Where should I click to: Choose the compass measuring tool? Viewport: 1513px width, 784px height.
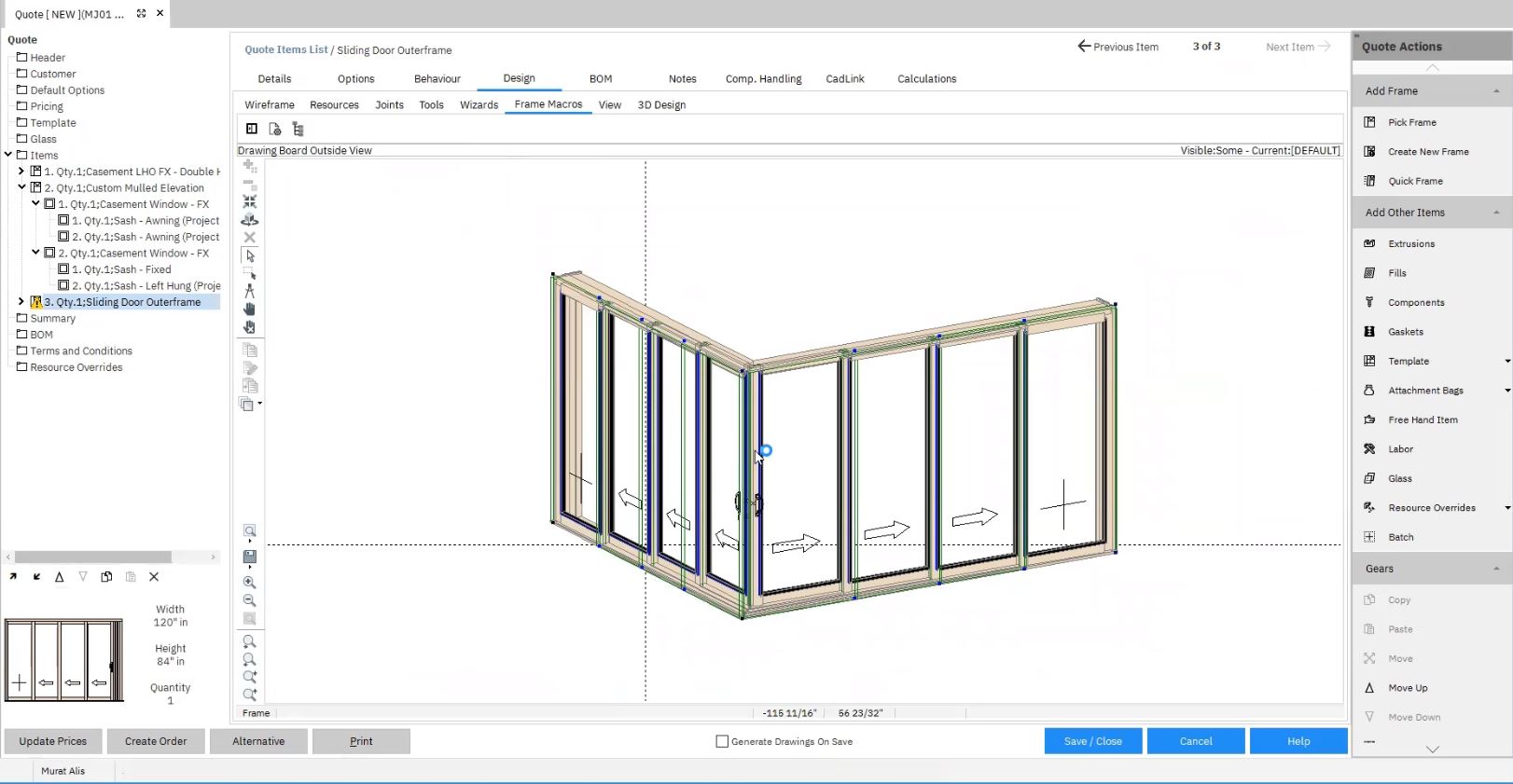pos(249,291)
